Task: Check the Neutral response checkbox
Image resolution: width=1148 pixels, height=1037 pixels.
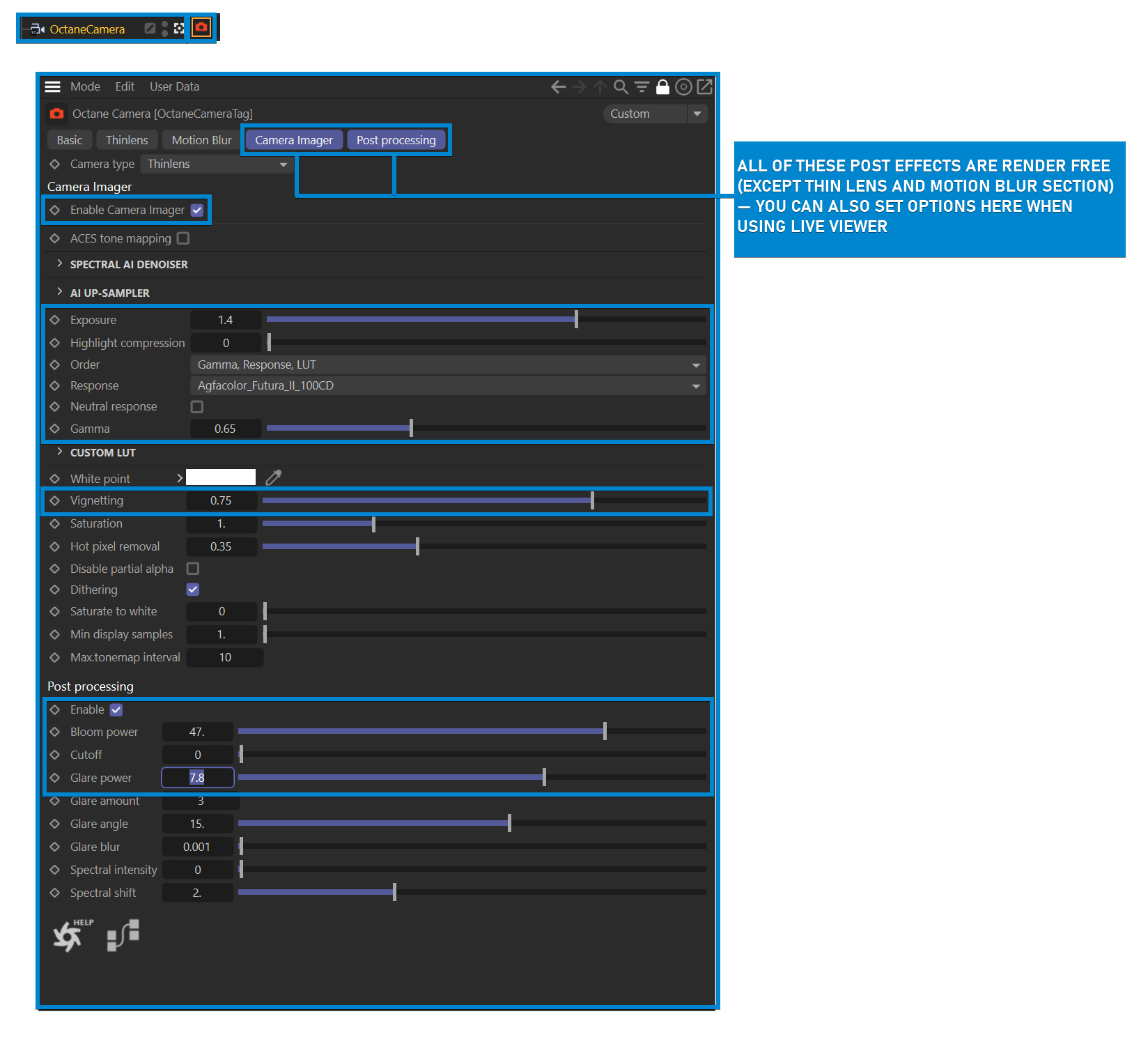Action: click(197, 407)
